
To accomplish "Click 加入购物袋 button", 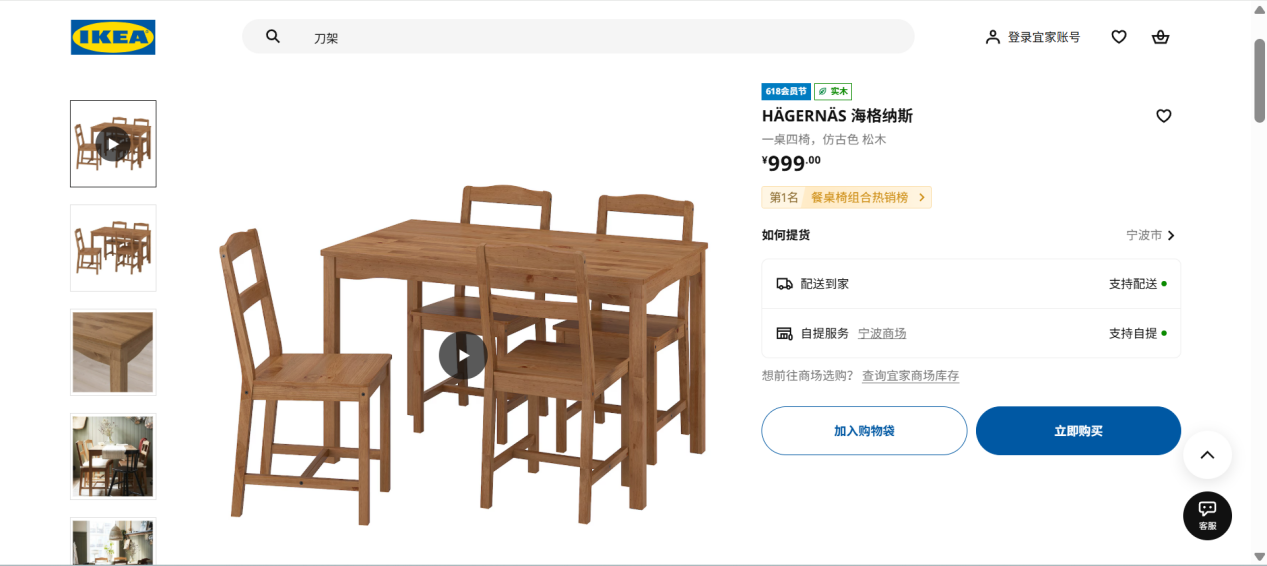I will tap(864, 431).
